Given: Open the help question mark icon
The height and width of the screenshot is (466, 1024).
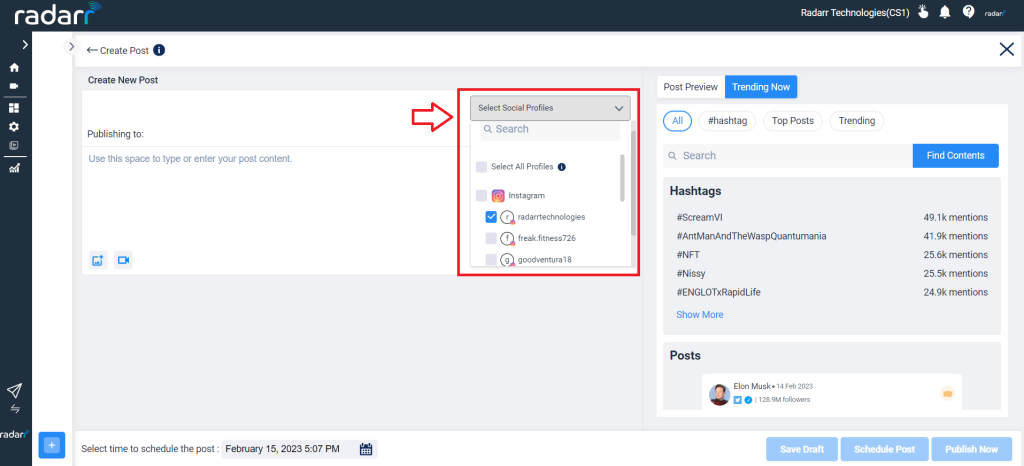Looking at the screenshot, I should (x=968, y=12).
